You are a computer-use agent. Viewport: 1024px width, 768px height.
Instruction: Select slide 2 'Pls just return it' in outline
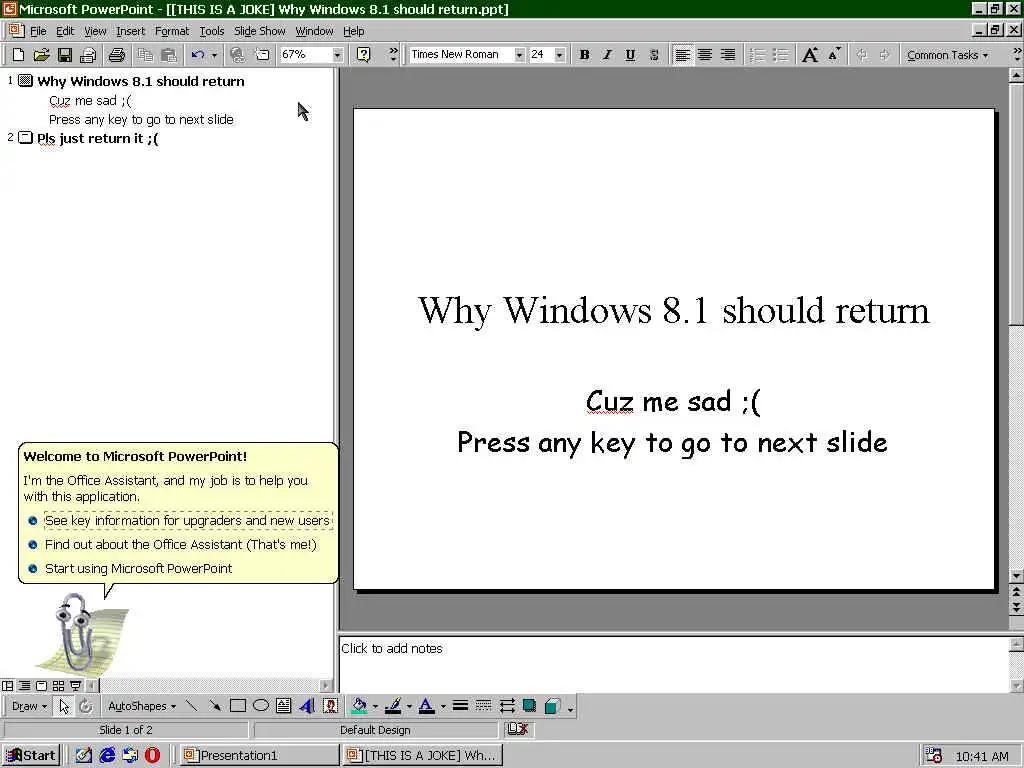(x=97, y=138)
